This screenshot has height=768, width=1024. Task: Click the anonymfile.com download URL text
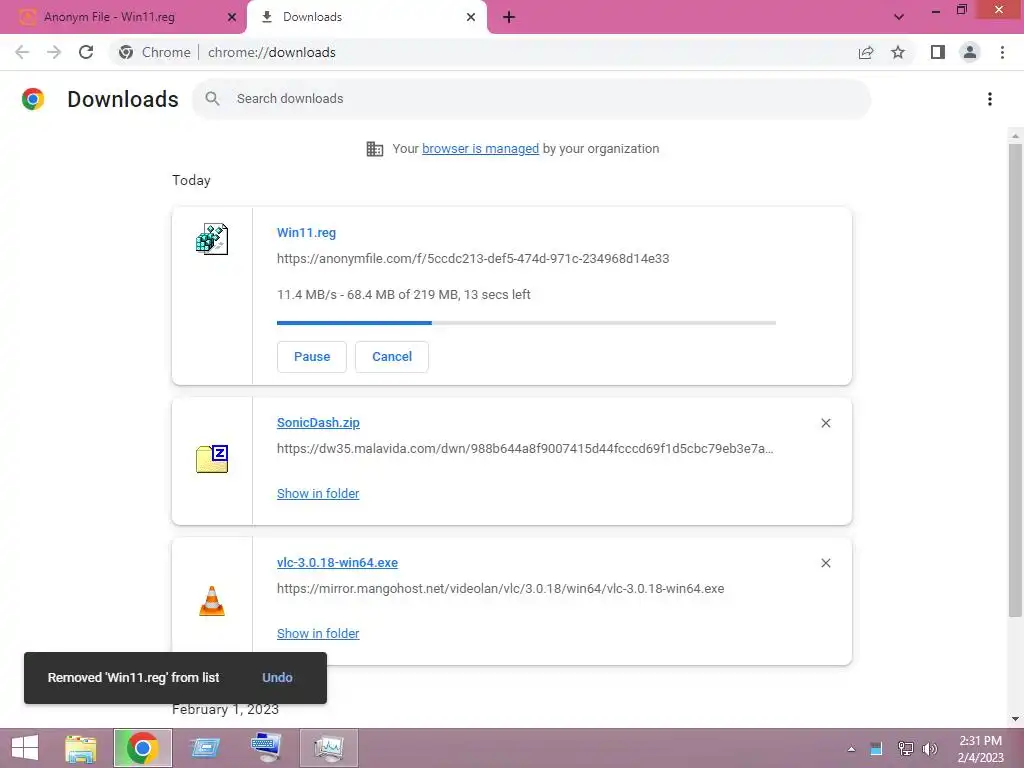(x=473, y=259)
